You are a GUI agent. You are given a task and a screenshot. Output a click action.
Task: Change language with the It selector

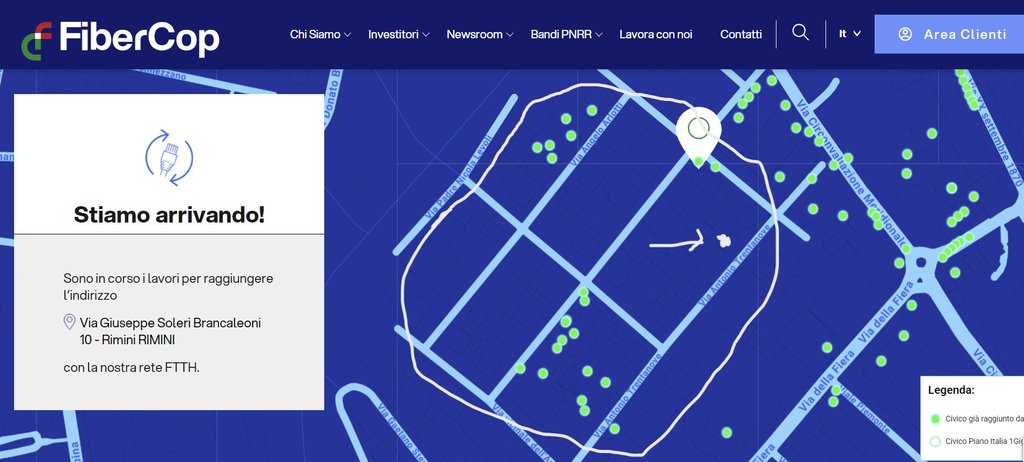tap(850, 33)
